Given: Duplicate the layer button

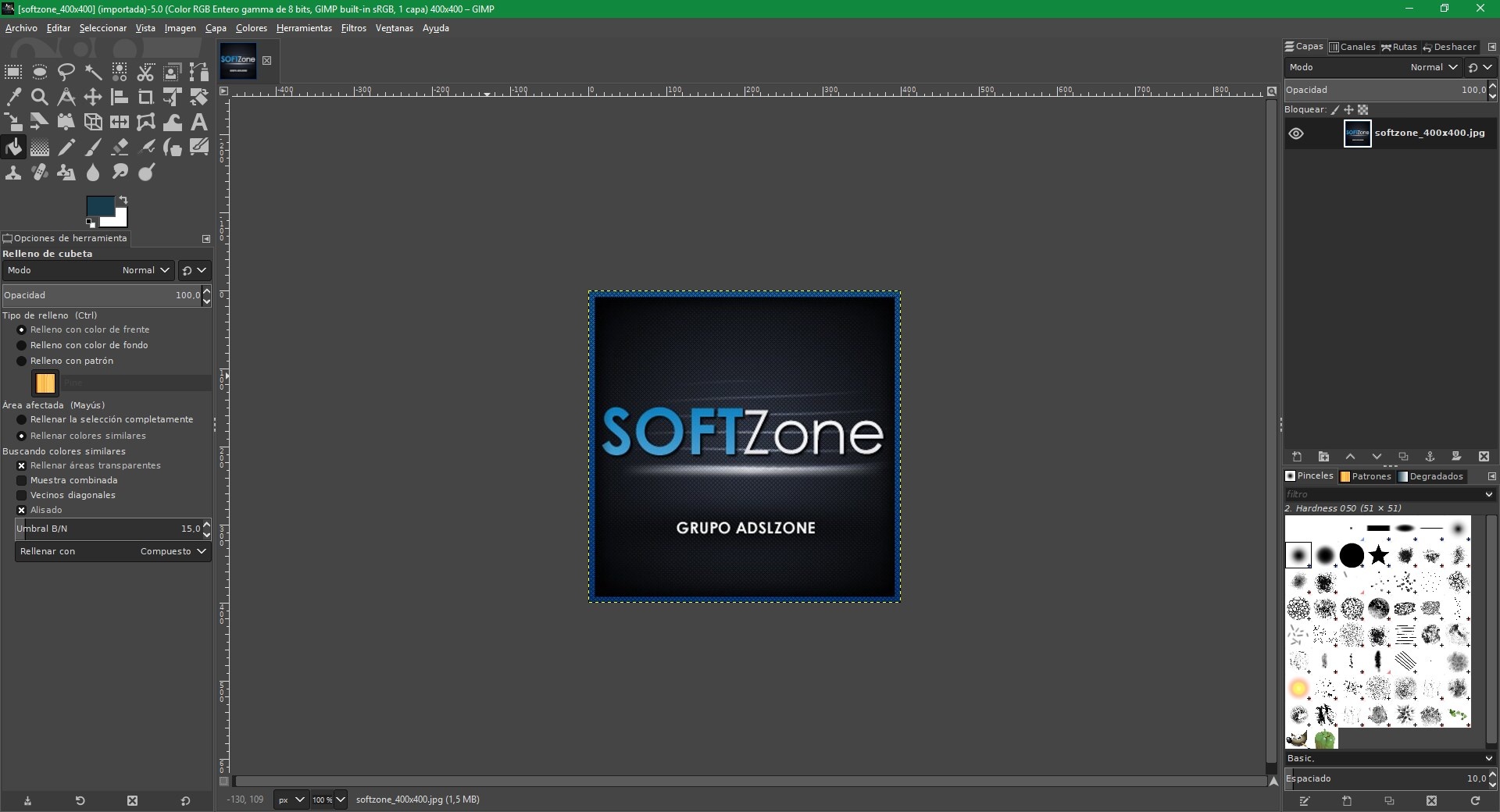Looking at the screenshot, I should pyautogui.click(x=1403, y=458).
